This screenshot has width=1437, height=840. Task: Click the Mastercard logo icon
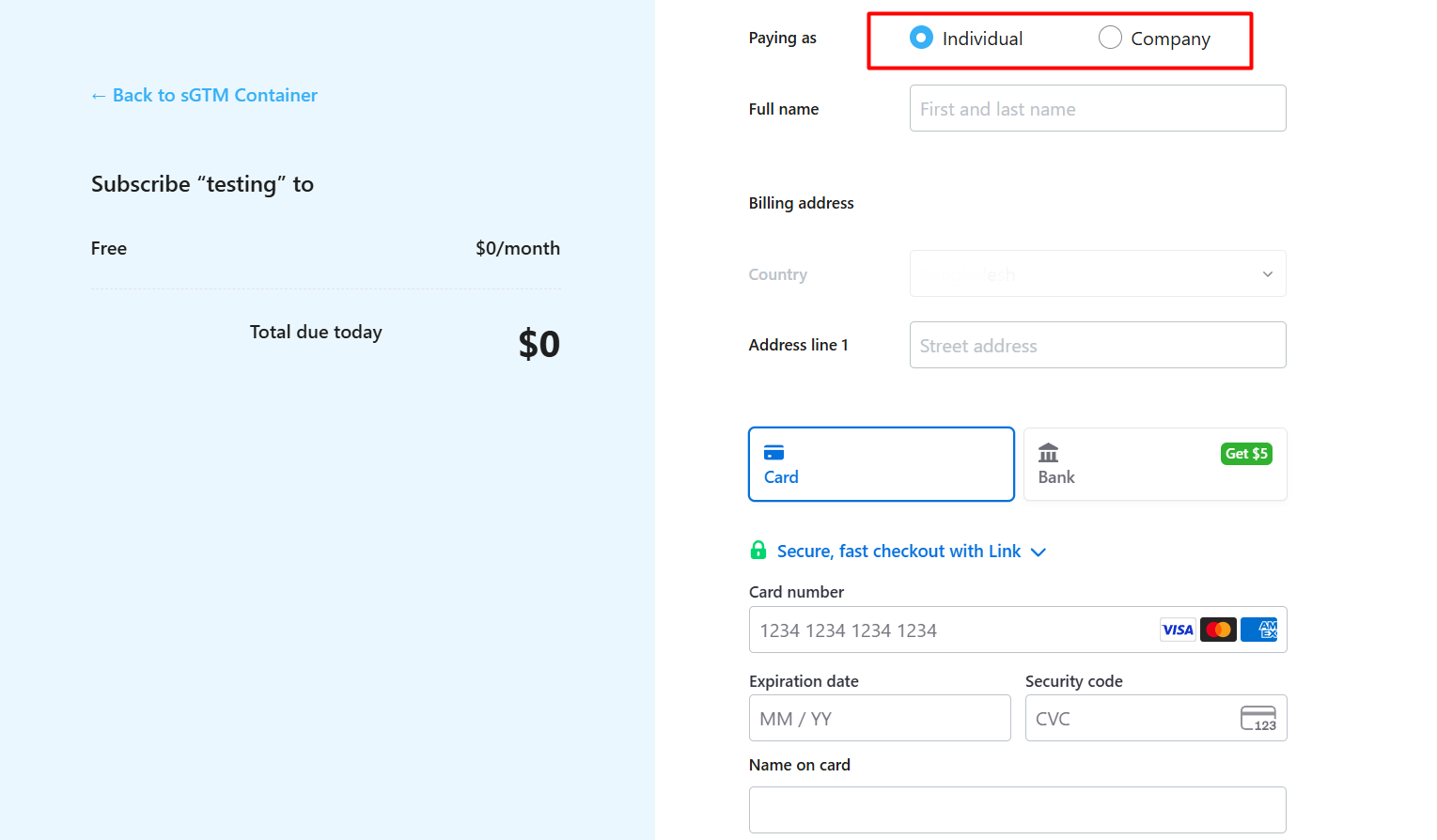pyautogui.click(x=1218, y=630)
